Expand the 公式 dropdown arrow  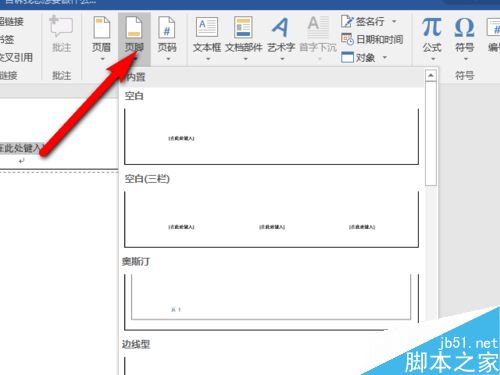(x=433, y=59)
